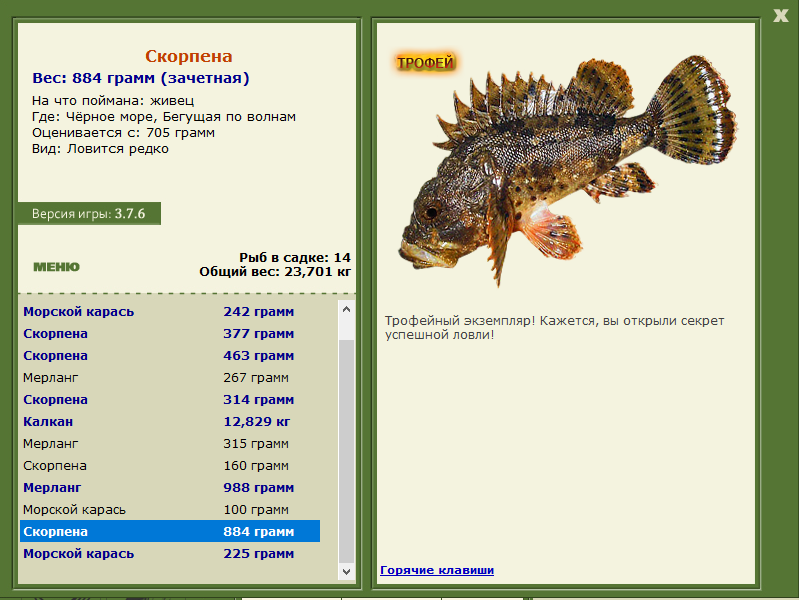799x600 pixels.
Task: Select Калкан 12,829 кг row
Action: pyautogui.click(x=170, y=422)
